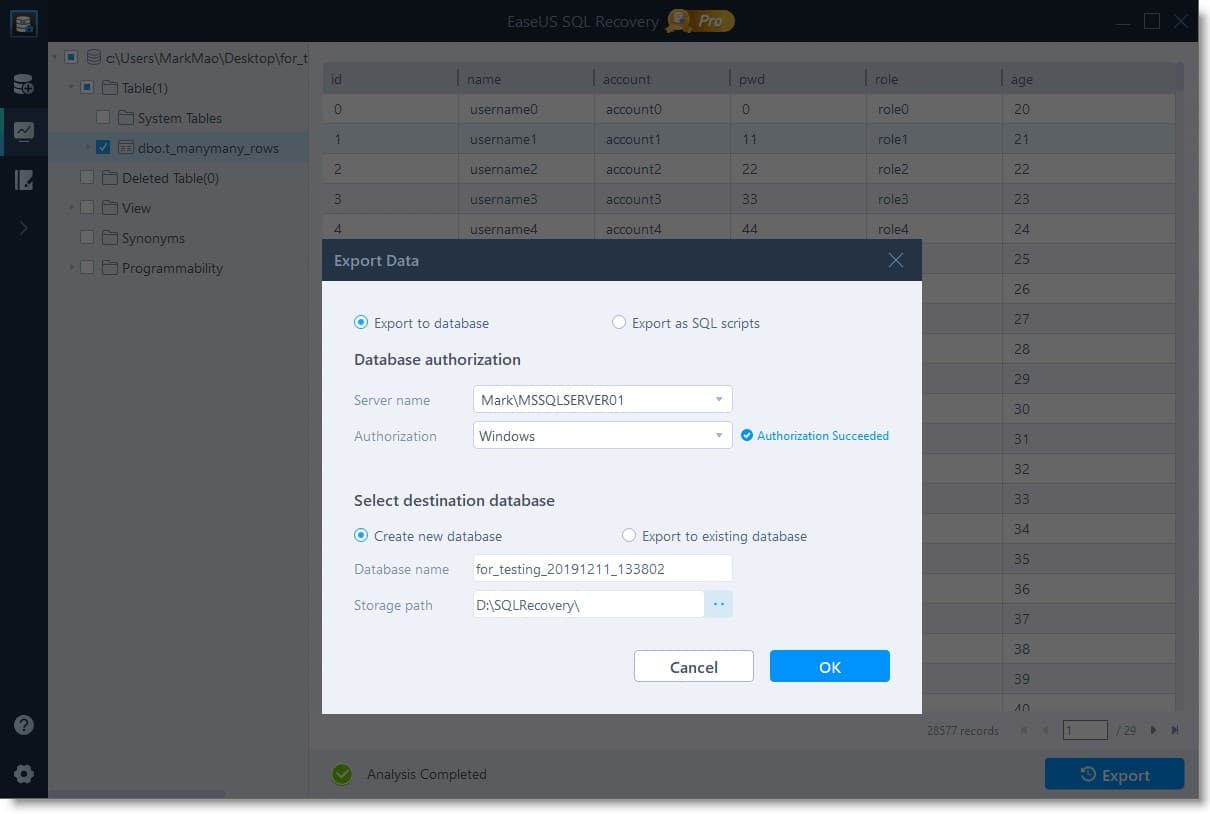Select the role2 cell
Viewport: 1210px width, 814px height.
(934, 169)
